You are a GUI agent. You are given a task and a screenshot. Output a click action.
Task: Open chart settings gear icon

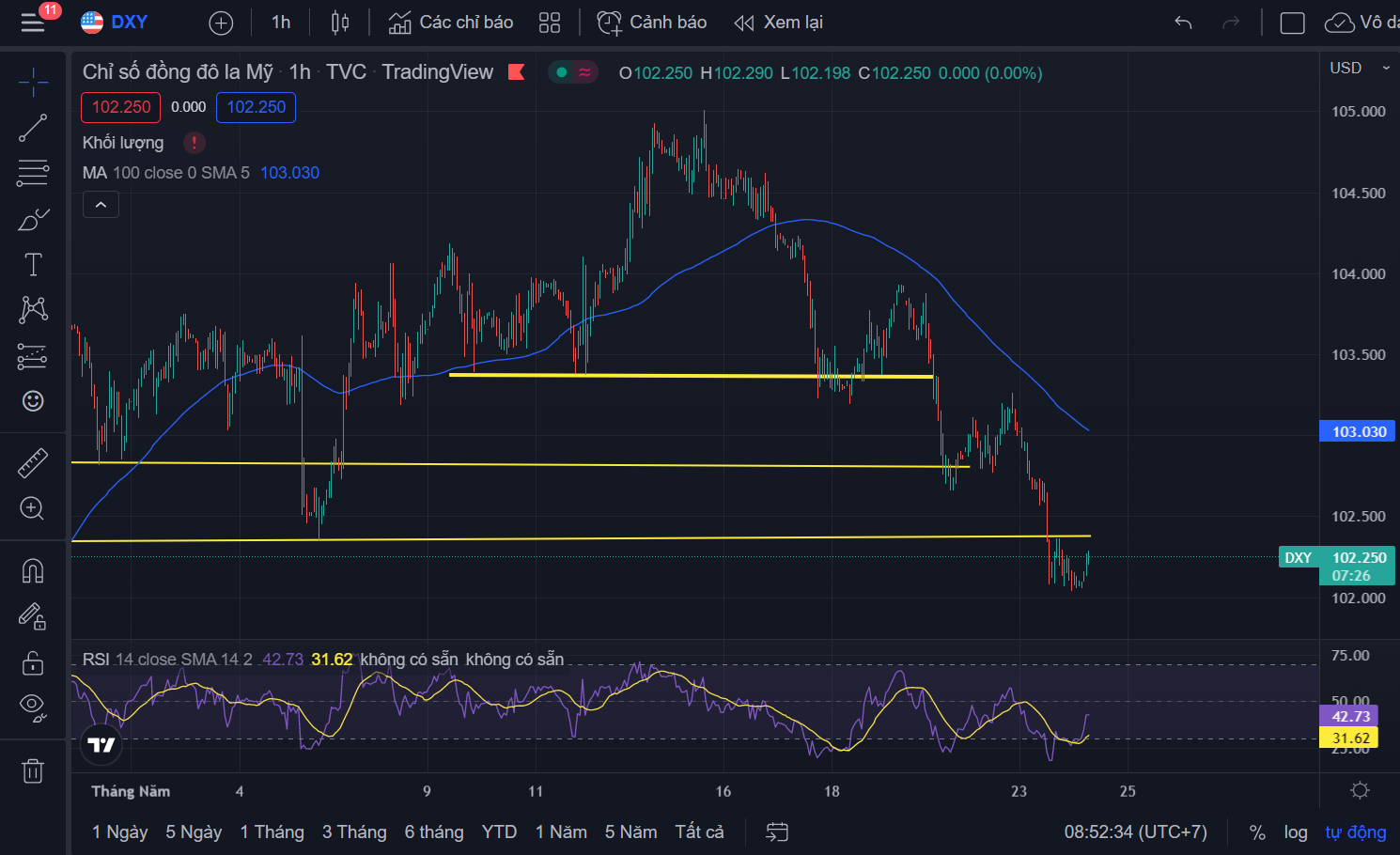point(1360,790)
